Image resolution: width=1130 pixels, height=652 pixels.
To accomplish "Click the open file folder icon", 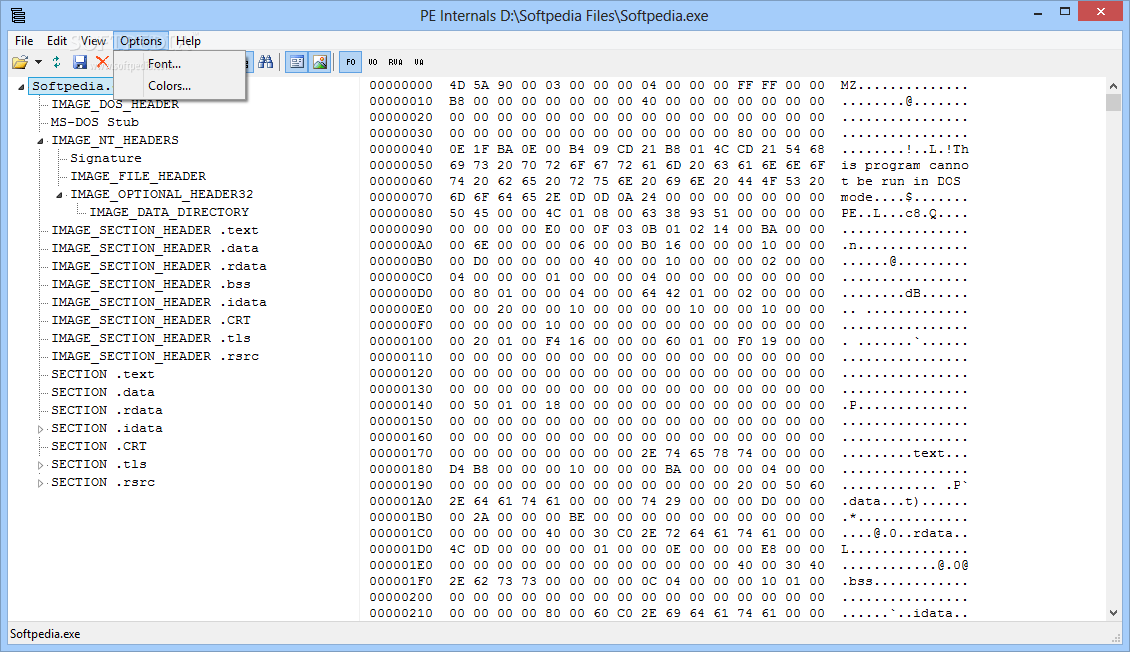I will (x=20, y=63).
